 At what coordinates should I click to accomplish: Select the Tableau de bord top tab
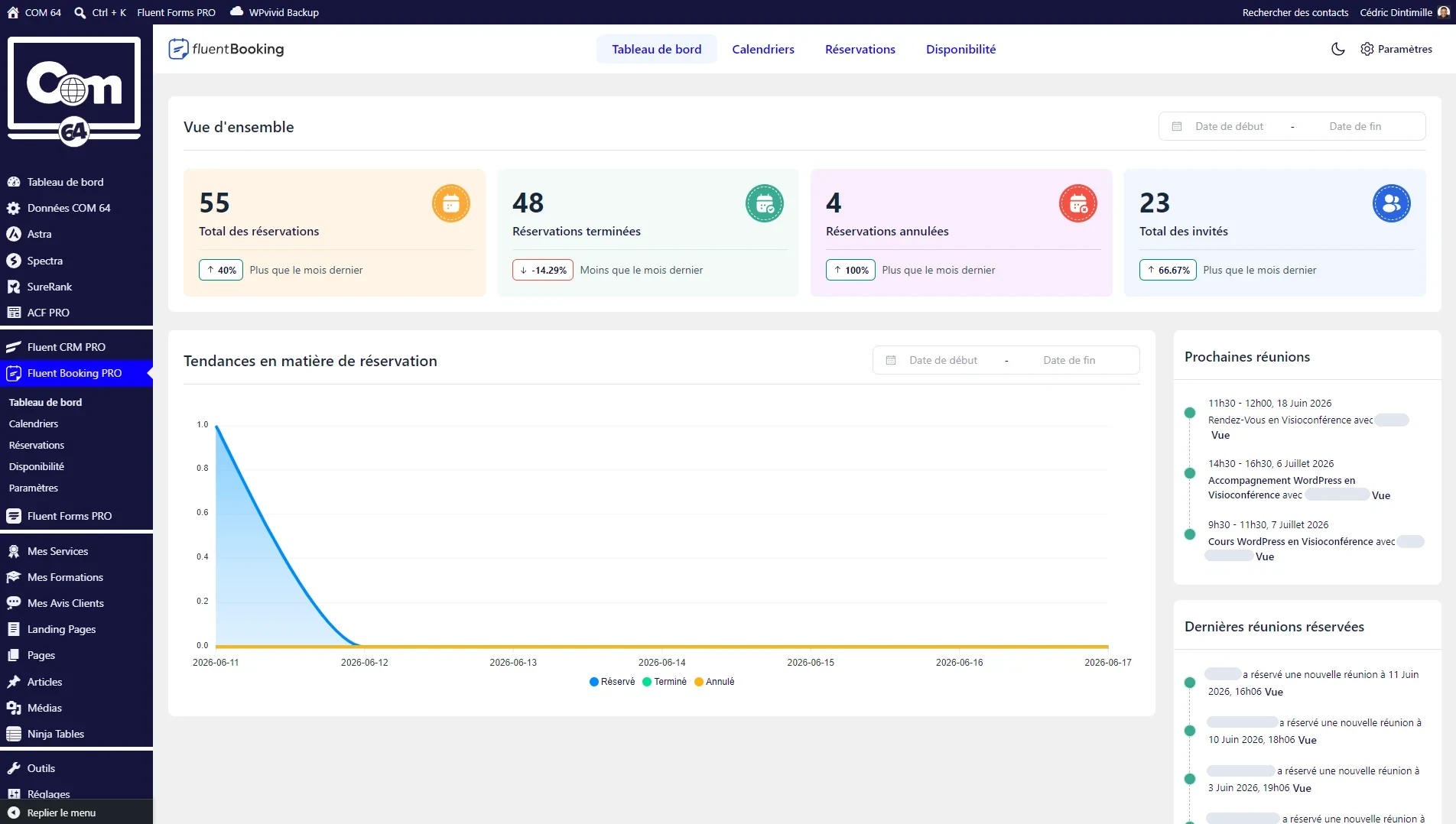pos(657,49)
